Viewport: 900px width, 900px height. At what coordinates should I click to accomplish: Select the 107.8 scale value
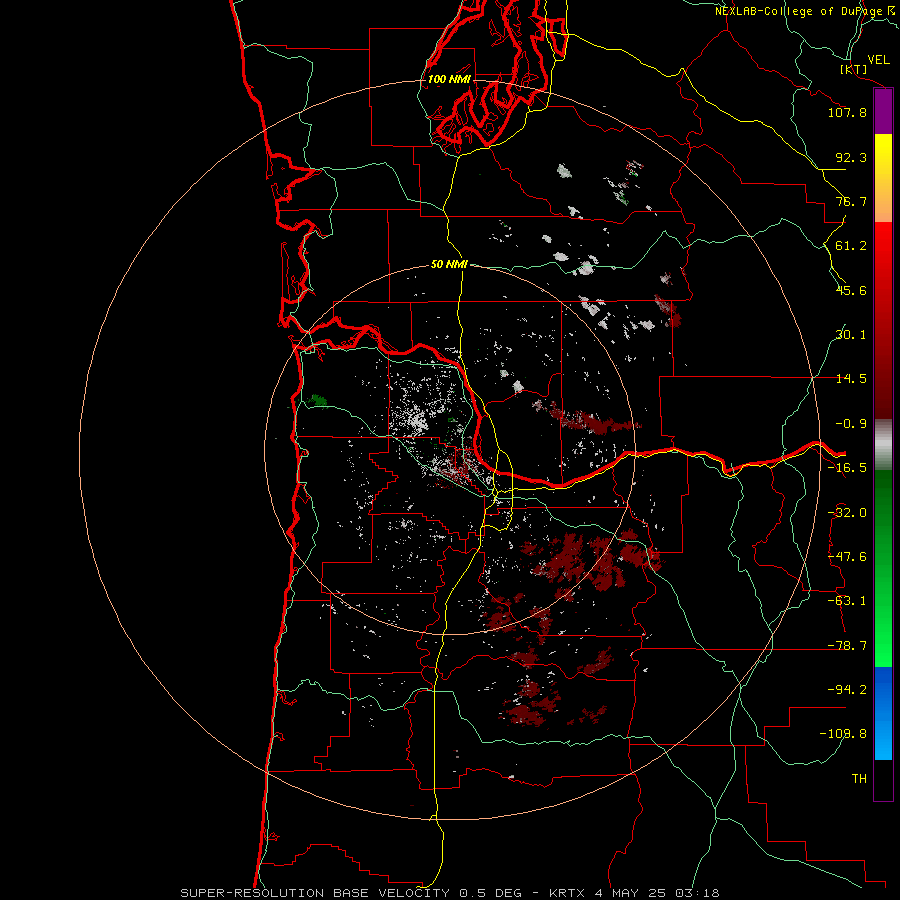coord(847,112)
